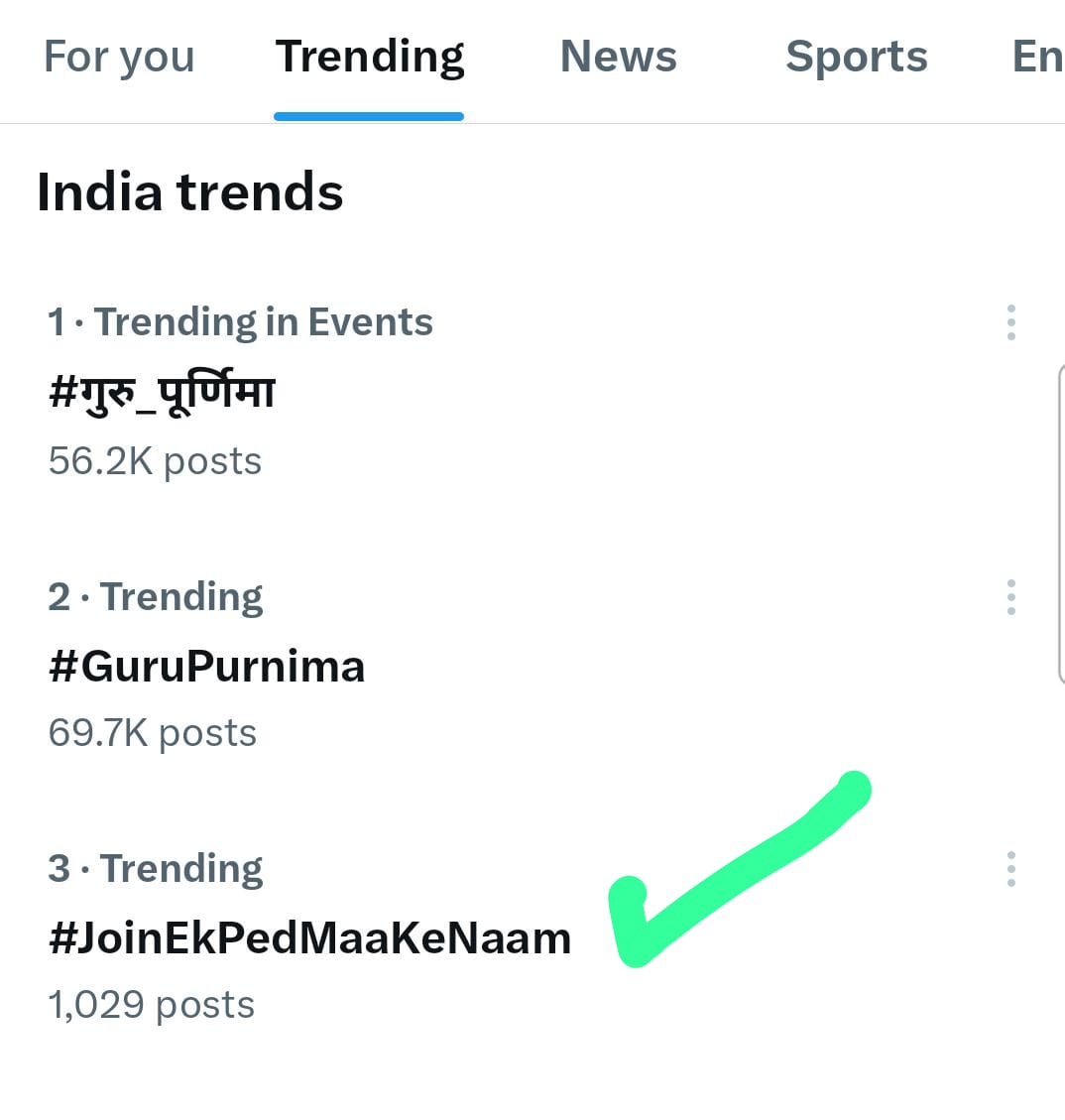Click the "2 · Trending" rank label

[x=155, y=597]
